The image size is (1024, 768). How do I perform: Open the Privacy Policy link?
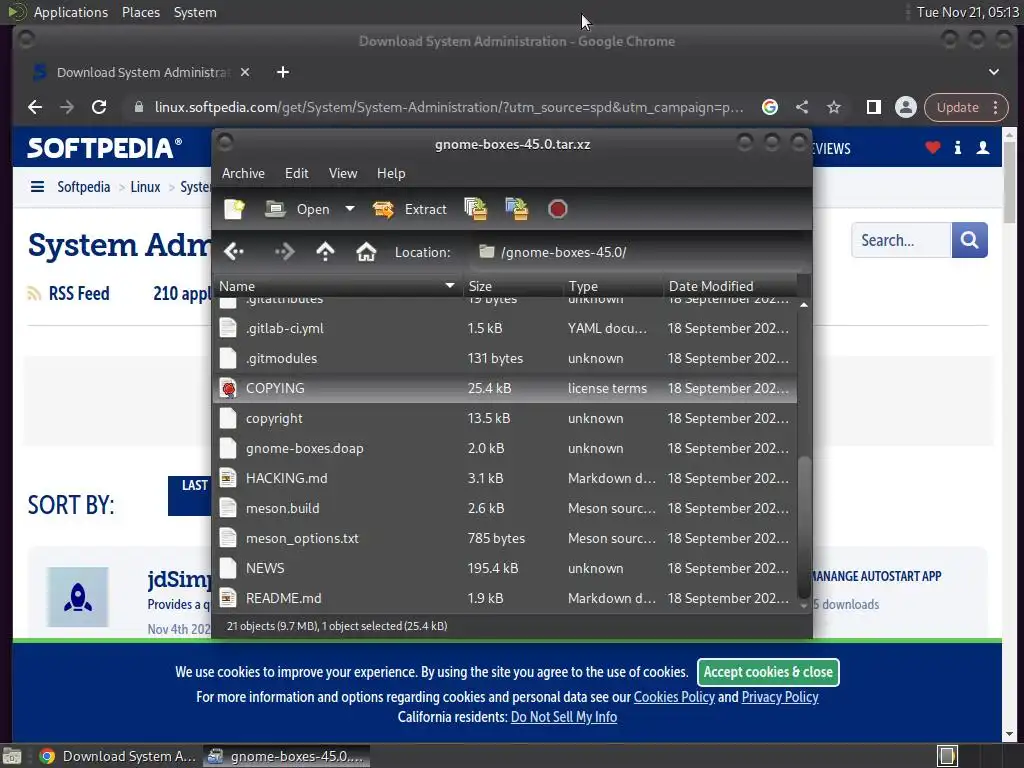click(x=780, y=697)
